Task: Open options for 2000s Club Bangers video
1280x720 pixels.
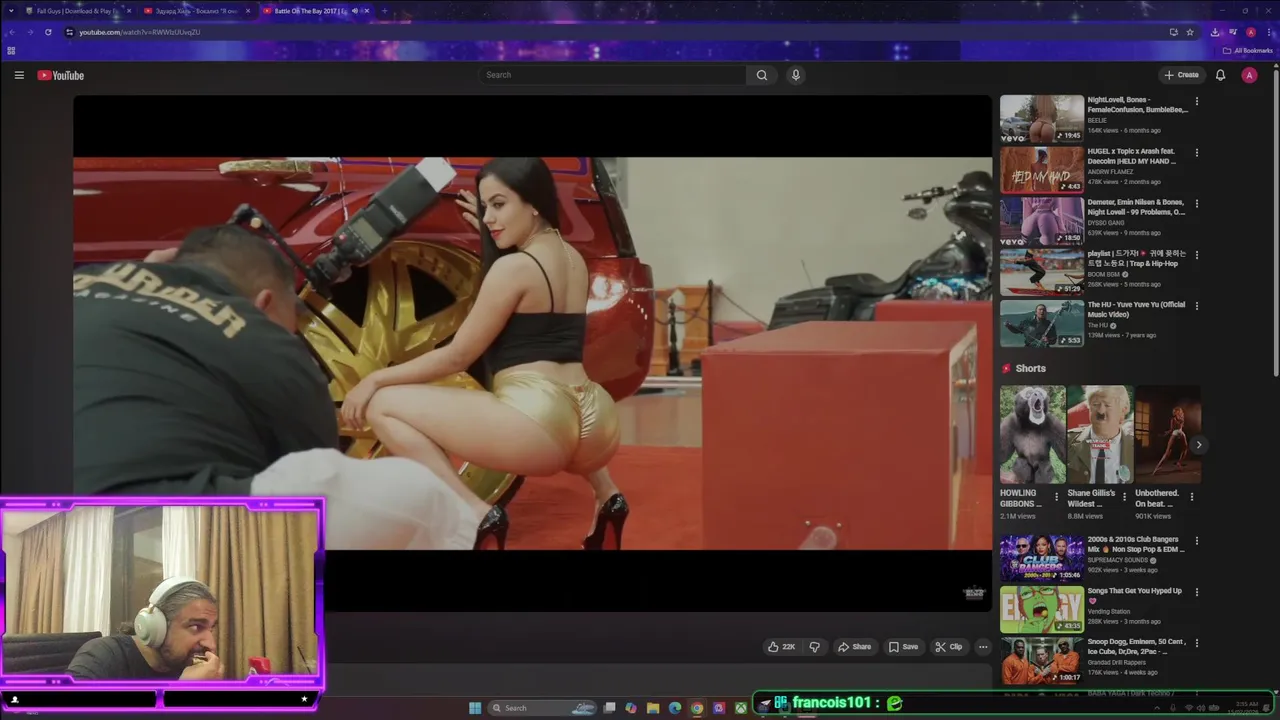Action: pyautogui.click(x=1196, y=541)
